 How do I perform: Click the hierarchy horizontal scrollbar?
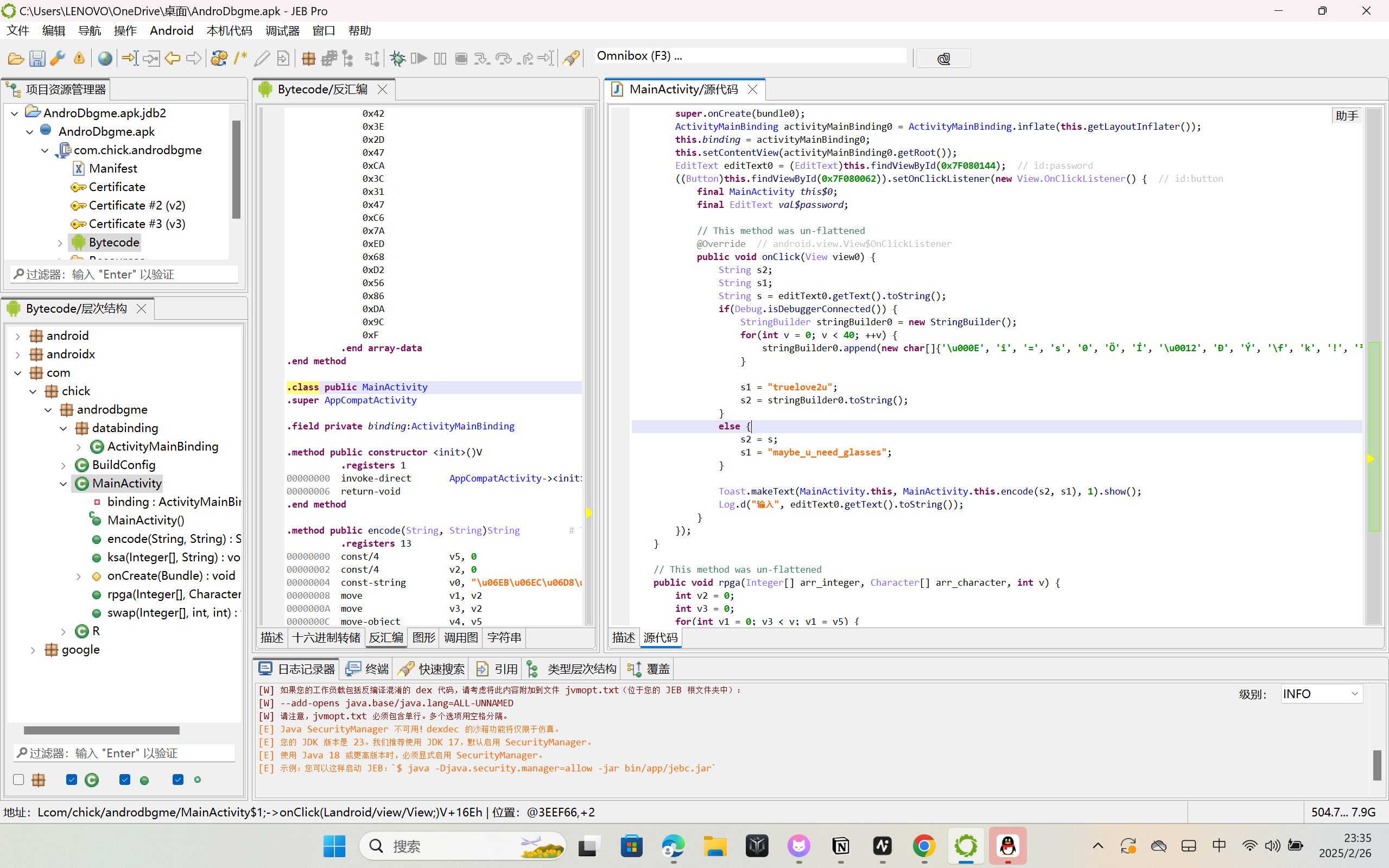[x=102, y=730]
